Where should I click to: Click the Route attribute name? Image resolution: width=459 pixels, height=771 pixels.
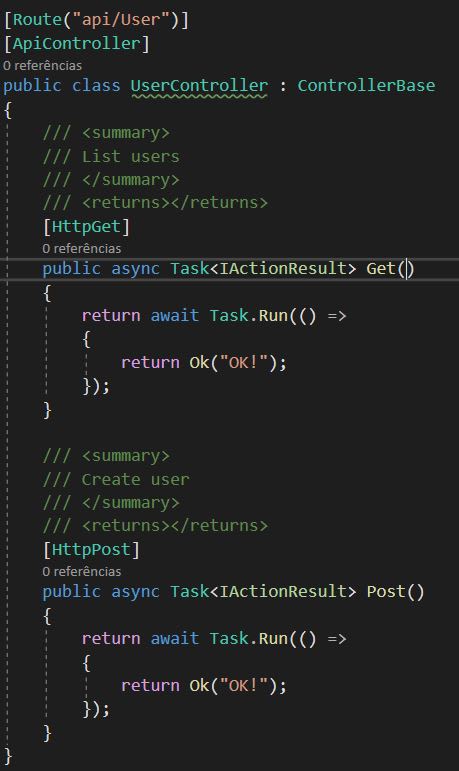(37, 20)
